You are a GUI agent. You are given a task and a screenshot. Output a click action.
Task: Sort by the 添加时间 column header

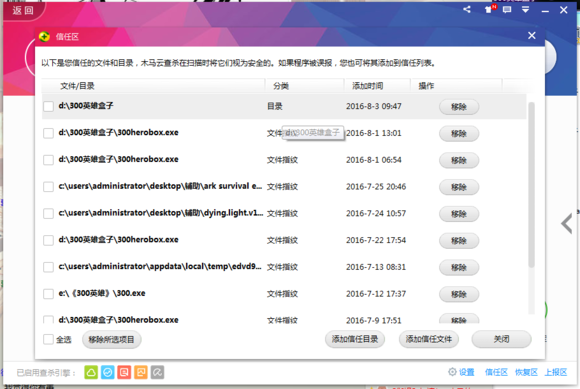[377, 86]
